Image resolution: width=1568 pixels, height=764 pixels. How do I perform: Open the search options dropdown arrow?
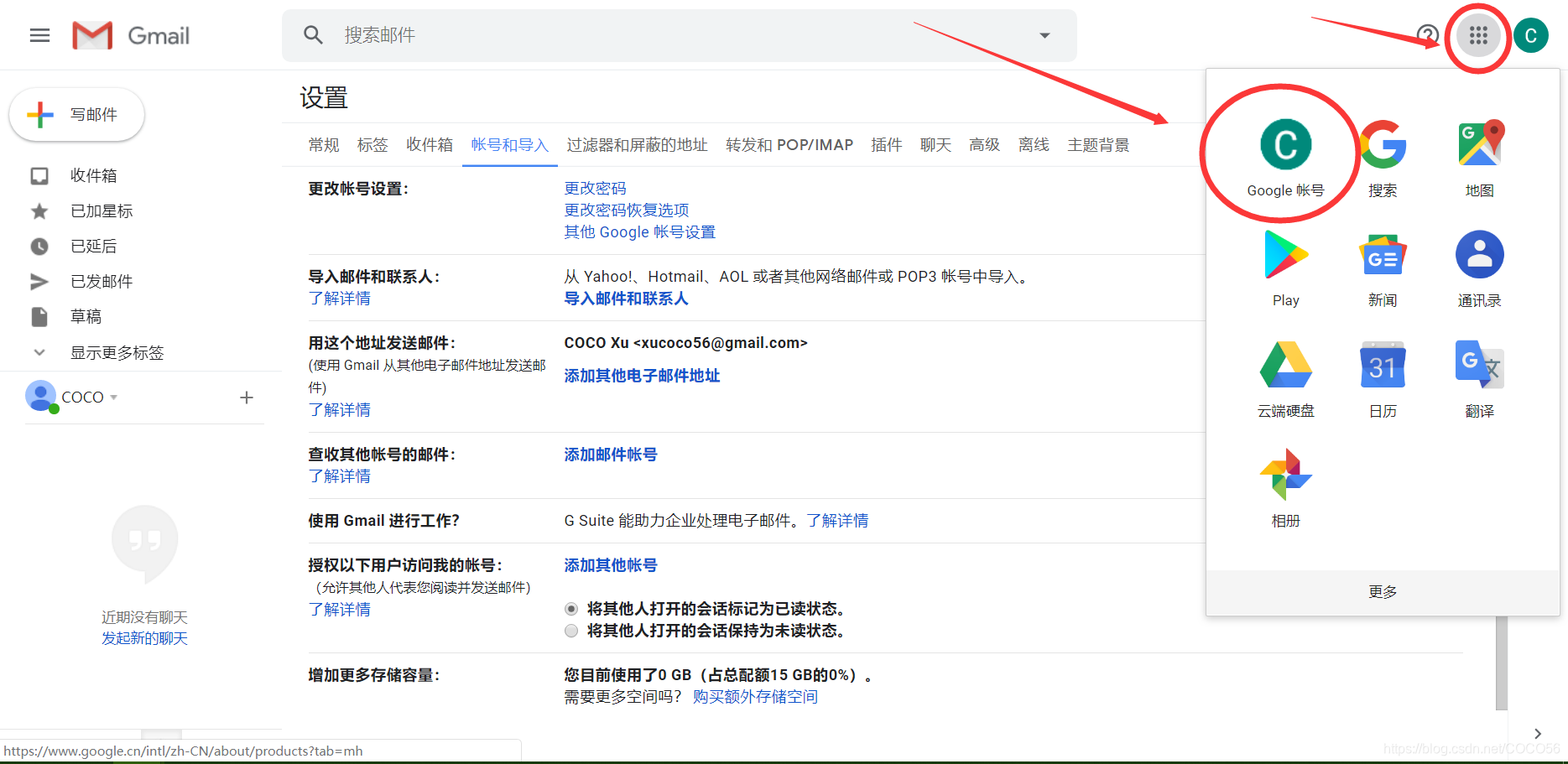pyautogui.click(x=1044, y=35)
